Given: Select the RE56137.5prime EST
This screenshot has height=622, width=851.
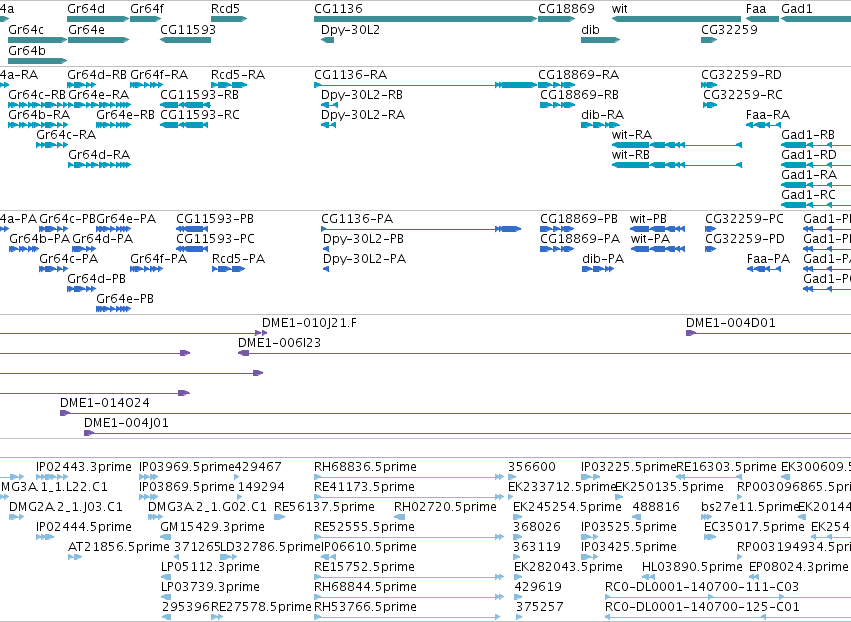Looking at the screenshot, I should coord(280,517).
